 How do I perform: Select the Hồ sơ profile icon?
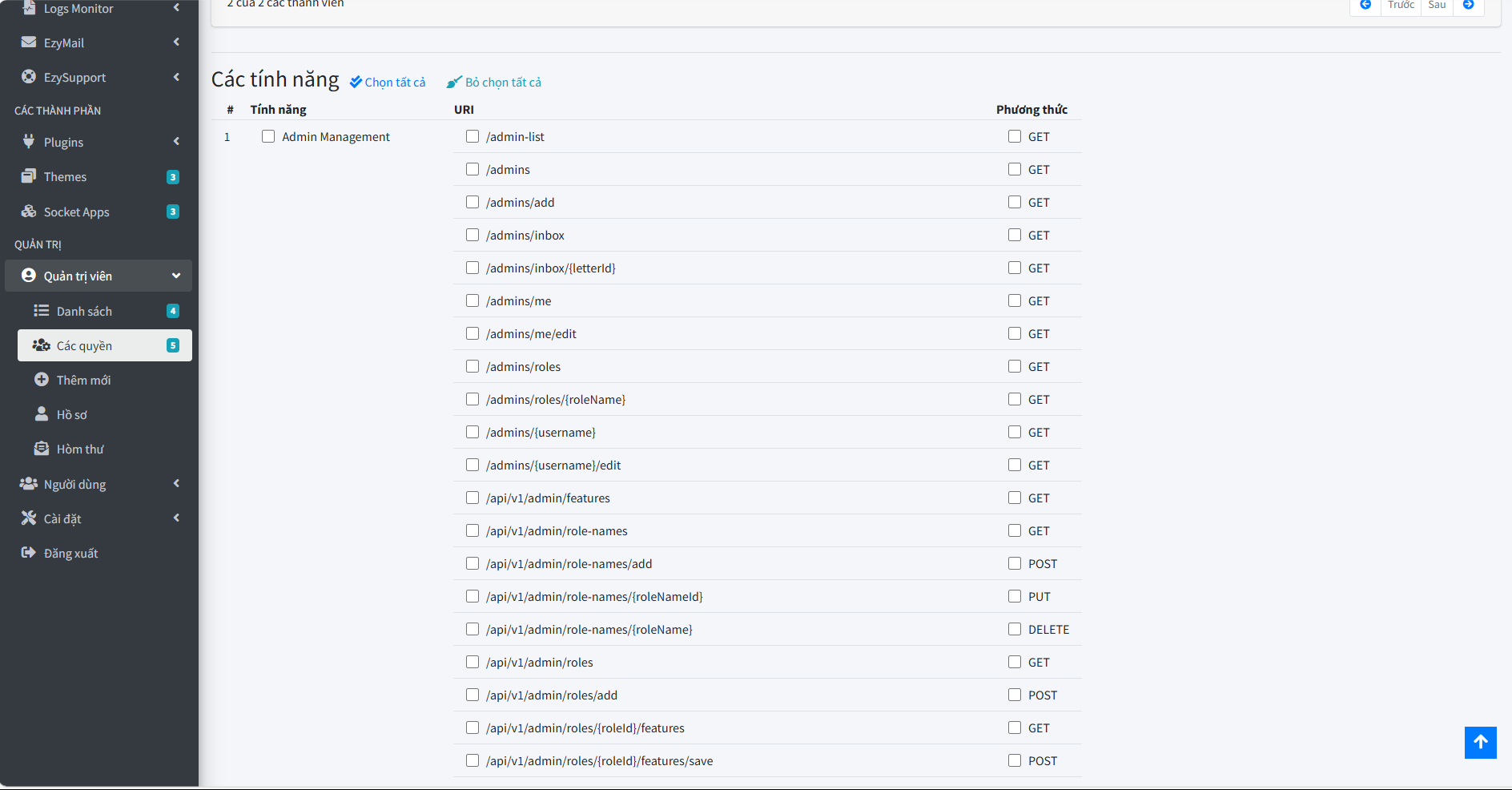tap(41, 414)
